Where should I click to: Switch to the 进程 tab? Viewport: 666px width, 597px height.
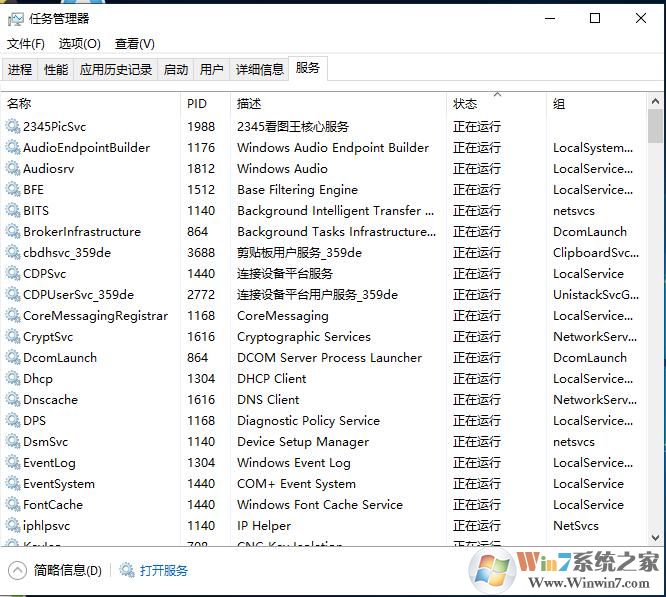(20, 69)
